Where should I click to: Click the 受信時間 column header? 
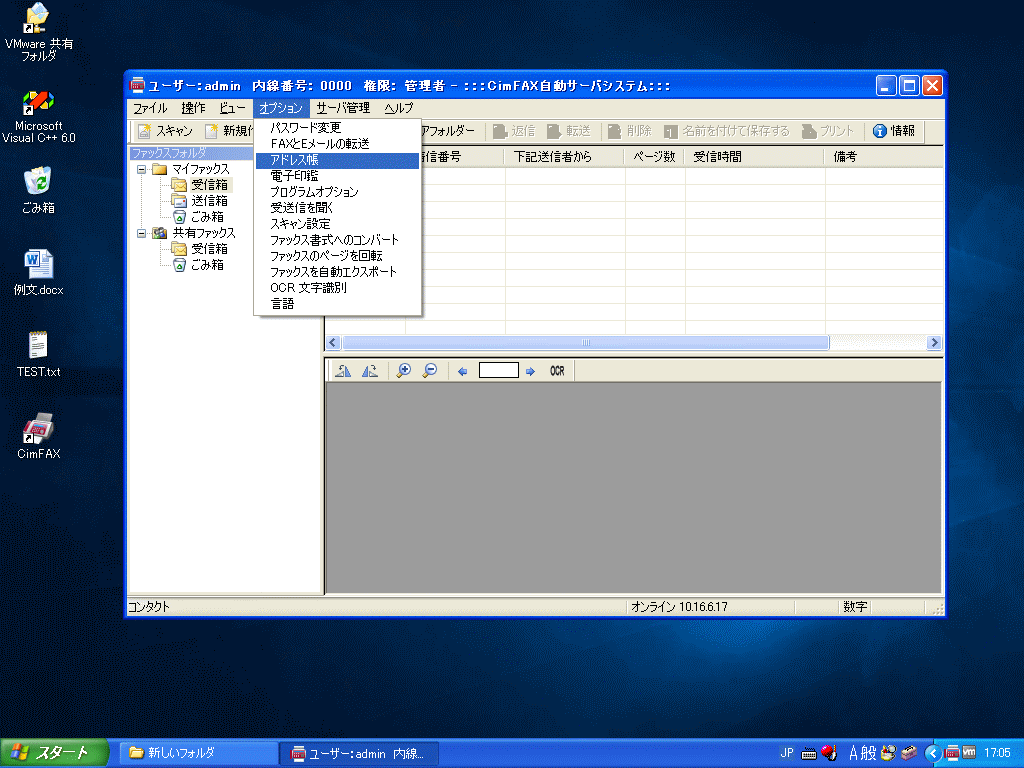[x=755, y=157]
